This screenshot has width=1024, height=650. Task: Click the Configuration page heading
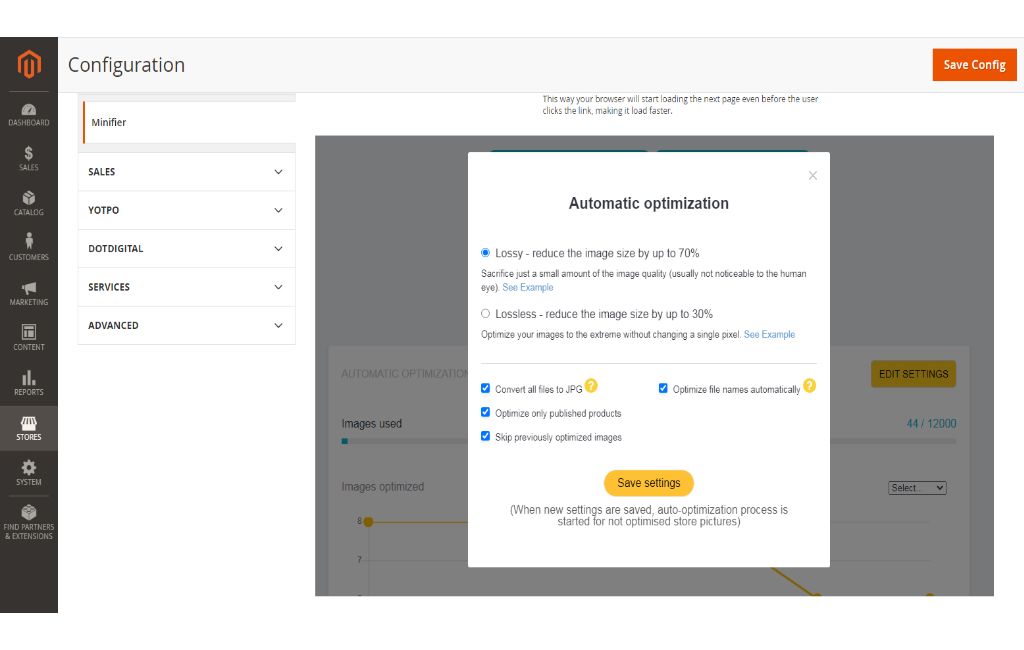tap(127, 65)
